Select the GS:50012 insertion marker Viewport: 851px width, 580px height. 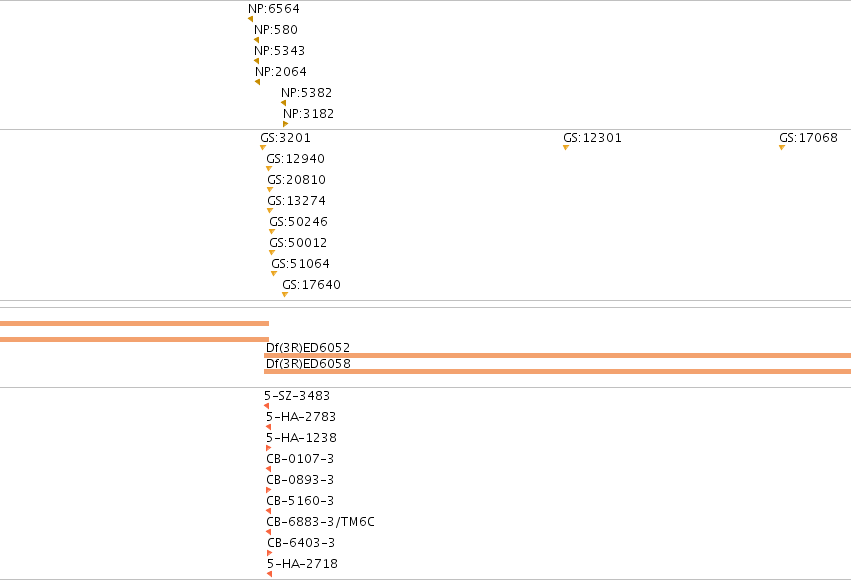[272, 253]
